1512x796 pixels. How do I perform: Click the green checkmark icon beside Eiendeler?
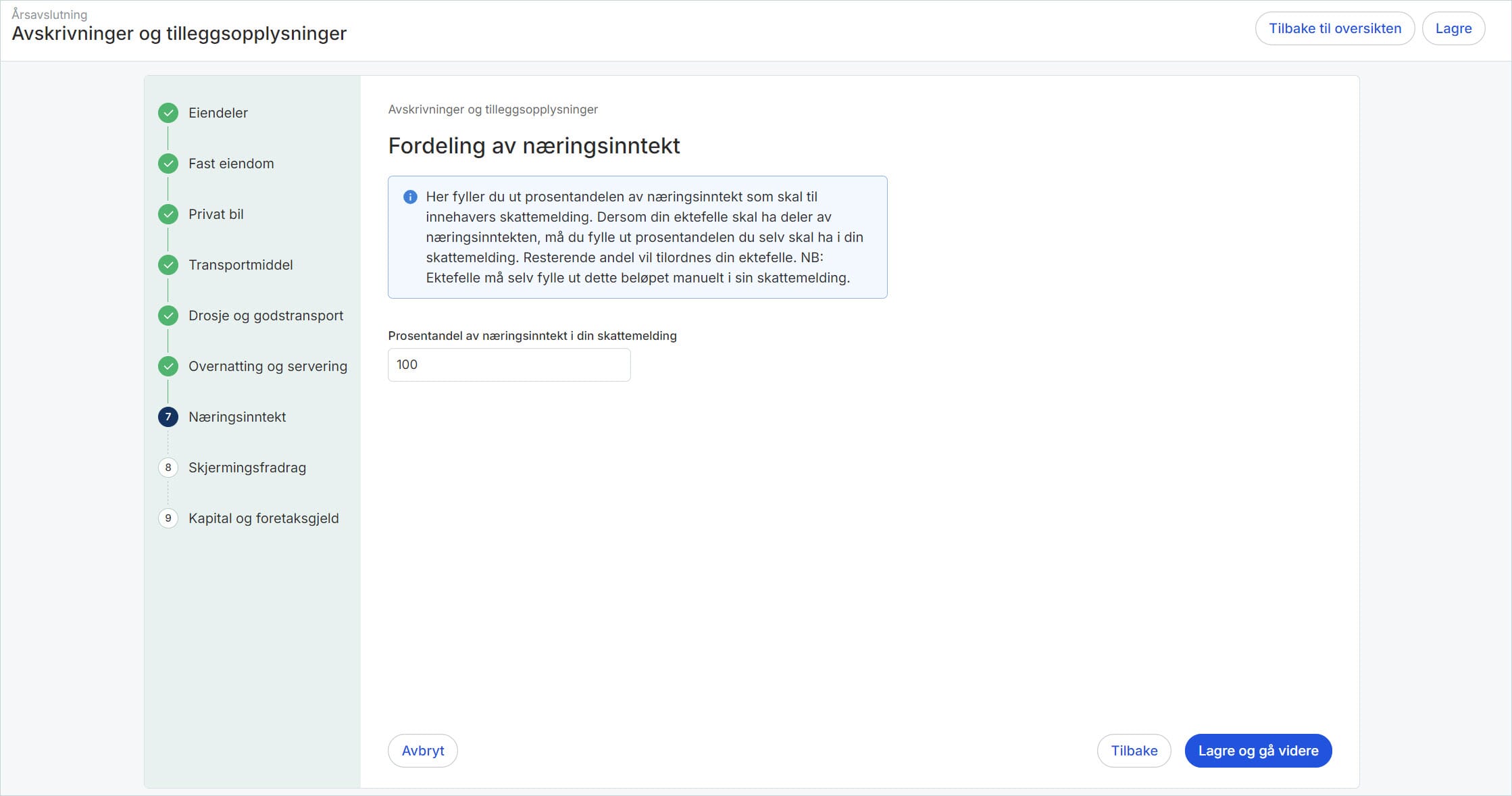(168, 113)
